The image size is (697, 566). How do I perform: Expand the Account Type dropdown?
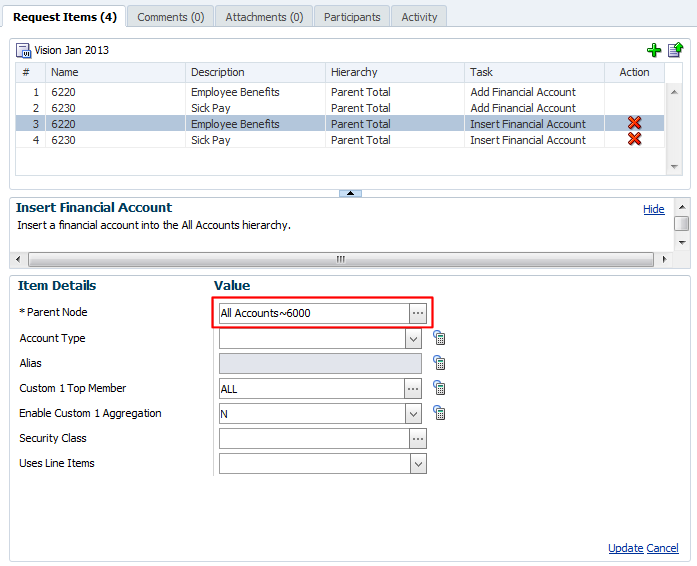[414, 339]
